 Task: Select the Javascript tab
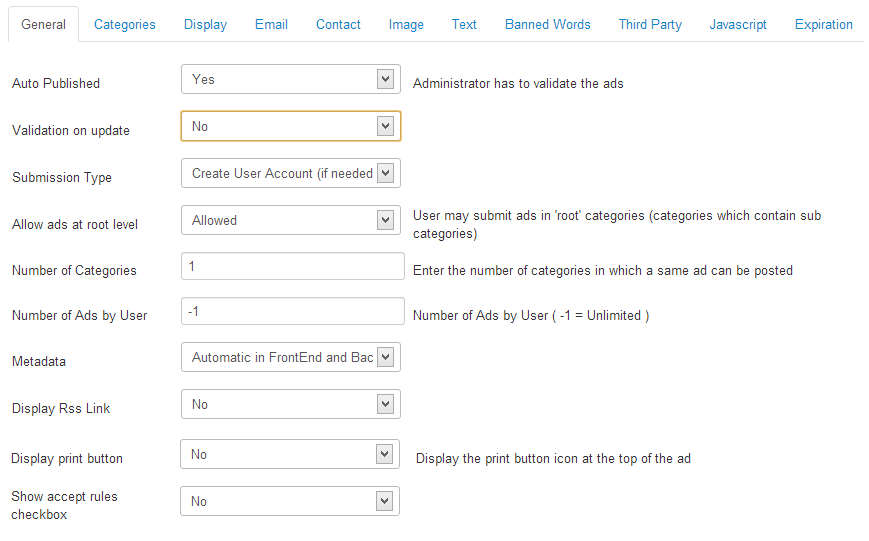click(x=738, y=24)
